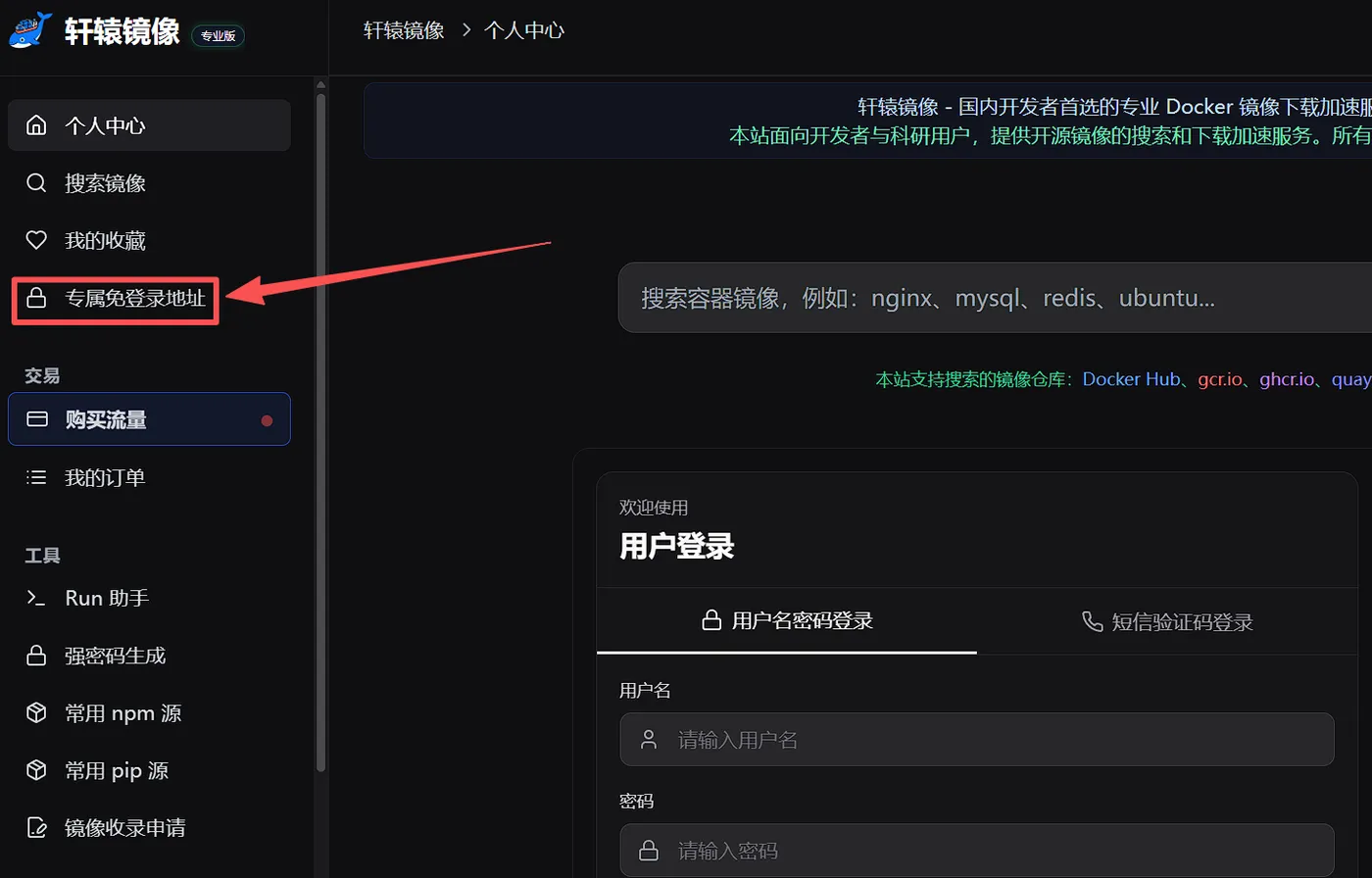Click the sidebar vertical scrollbar
Image resolution: width=1372 pixels, height=878 pixels.
(x=320, y=431)
